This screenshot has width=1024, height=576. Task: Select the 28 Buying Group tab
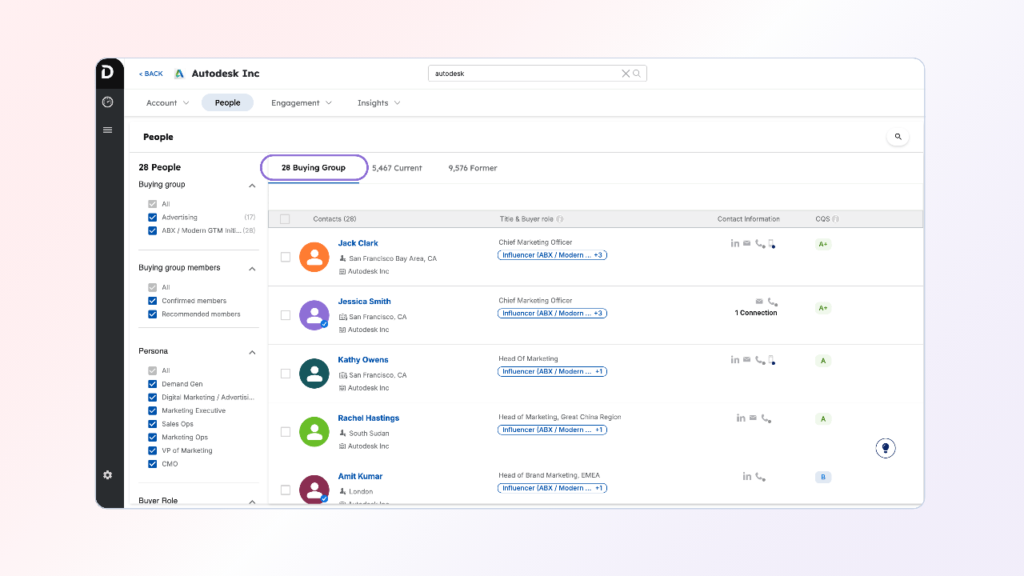point(313,168)
